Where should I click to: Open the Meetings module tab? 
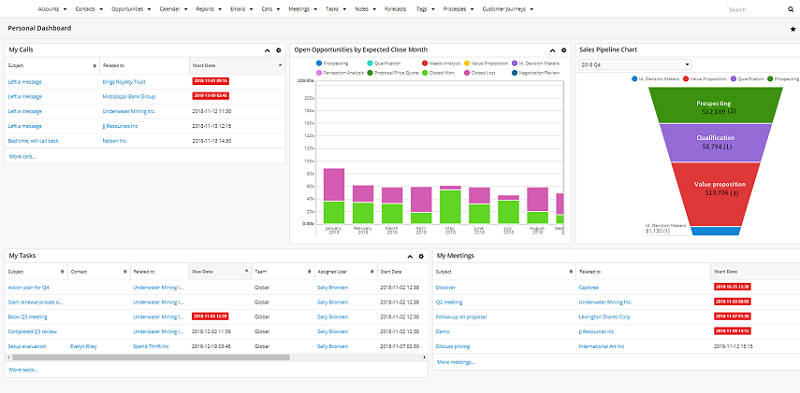coord(298,9)
